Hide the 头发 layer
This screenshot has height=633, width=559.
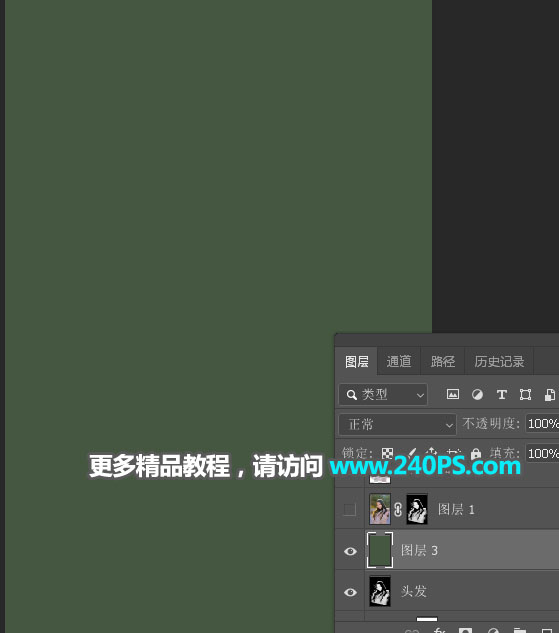[x=350, y=592]
